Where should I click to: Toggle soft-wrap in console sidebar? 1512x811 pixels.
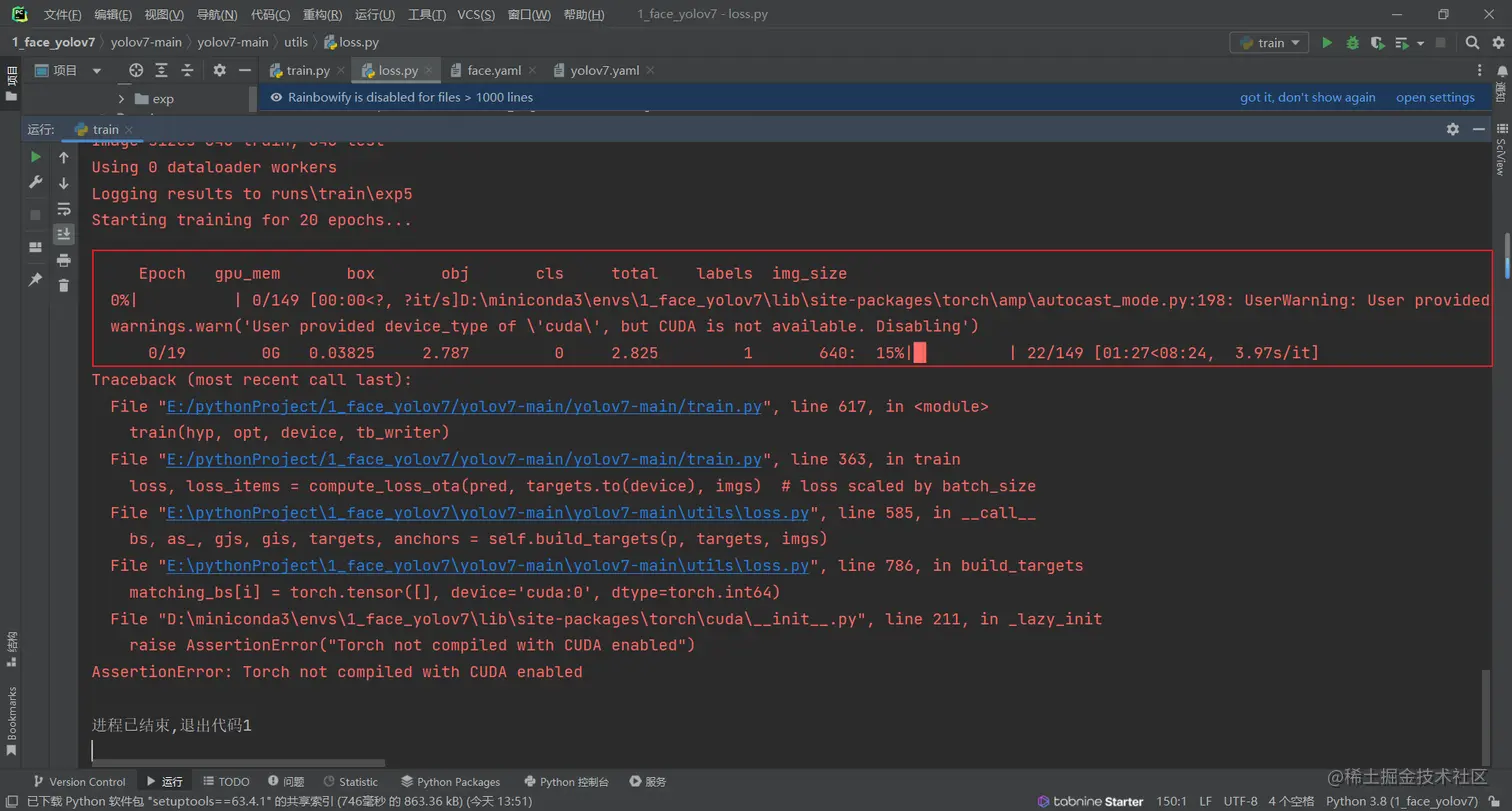tap(64, 209)
